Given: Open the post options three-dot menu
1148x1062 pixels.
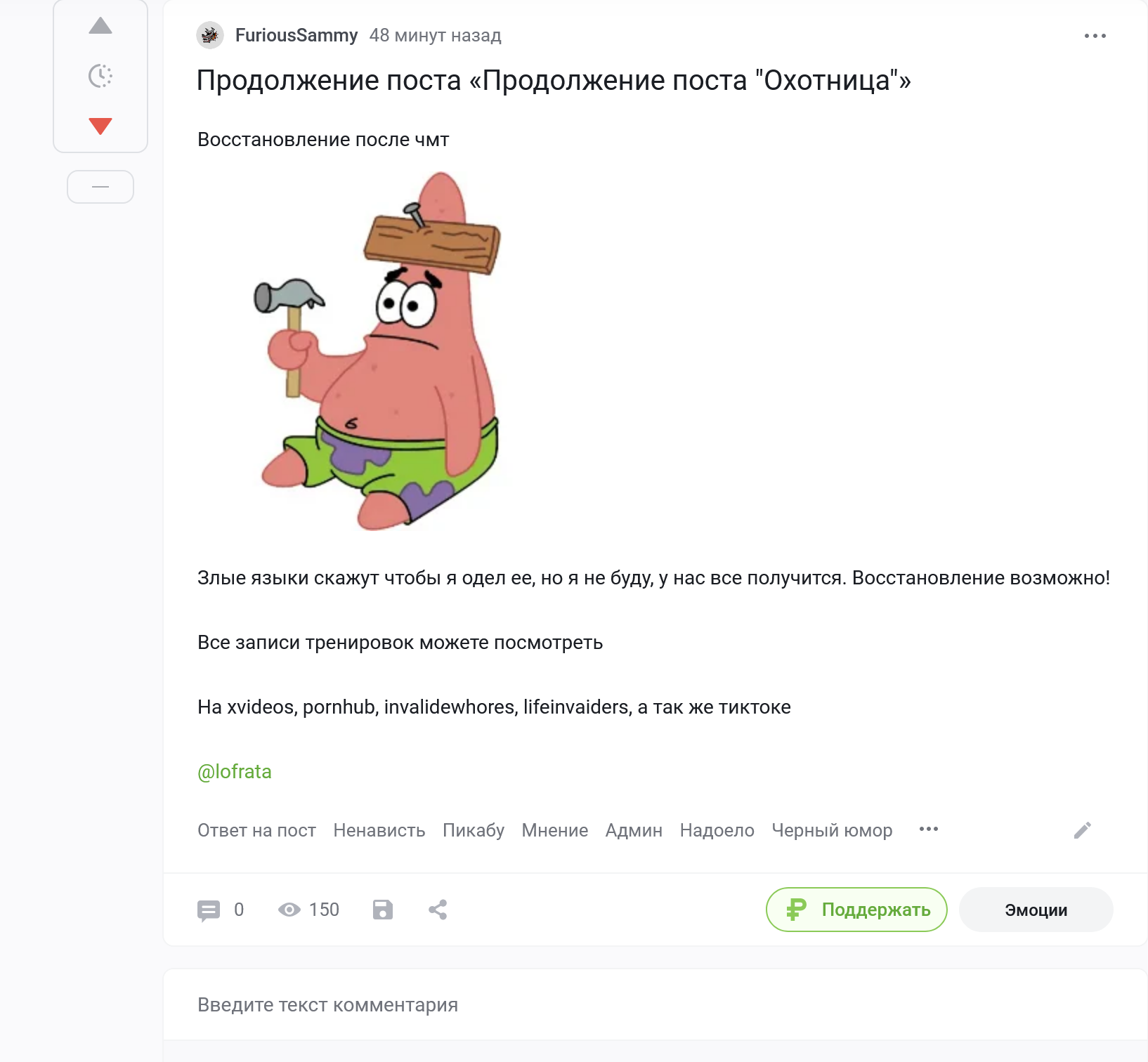Looking at the screenshot, I should pos(1095,36).
